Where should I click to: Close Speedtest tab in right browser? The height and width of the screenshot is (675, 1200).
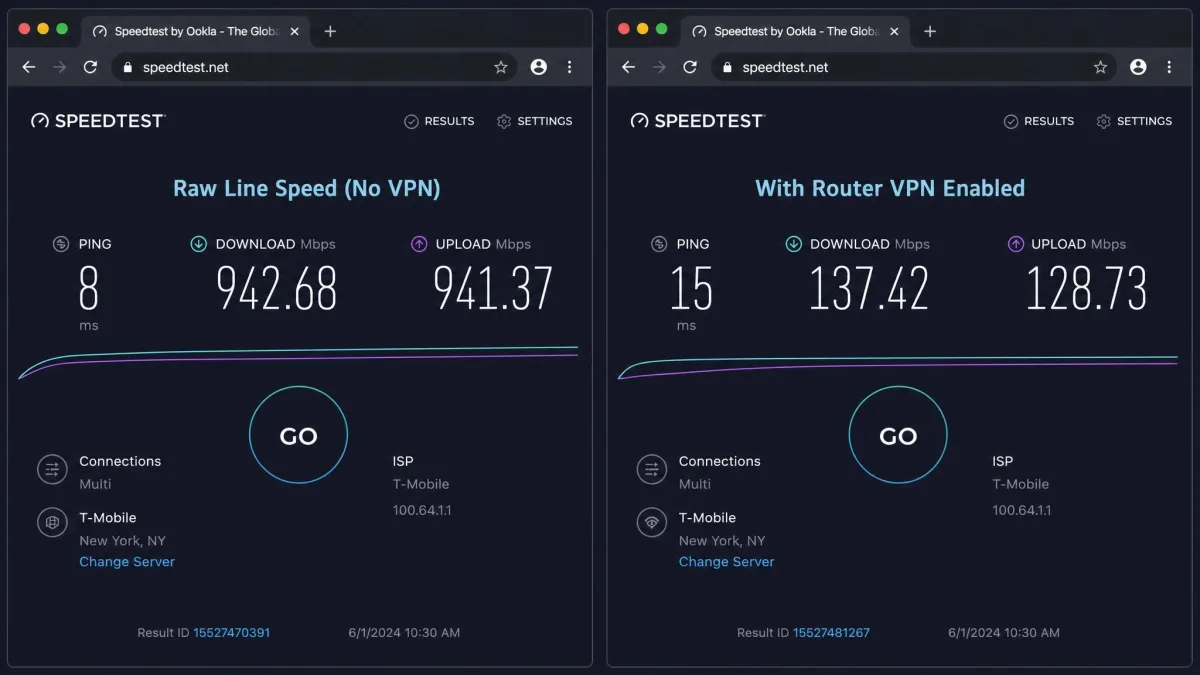pos(895,31)
